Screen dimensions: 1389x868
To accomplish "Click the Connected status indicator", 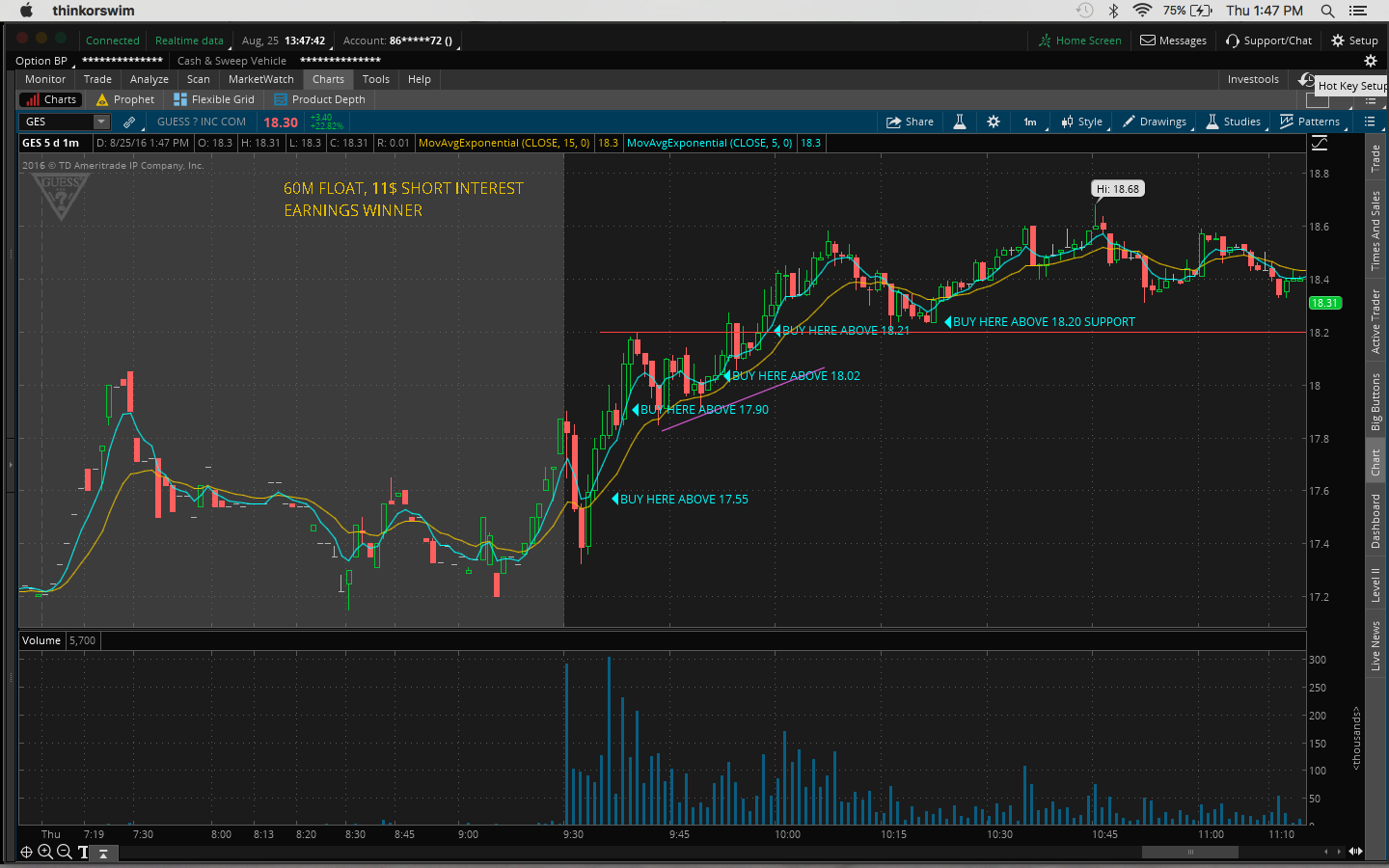I will point(113,41).
